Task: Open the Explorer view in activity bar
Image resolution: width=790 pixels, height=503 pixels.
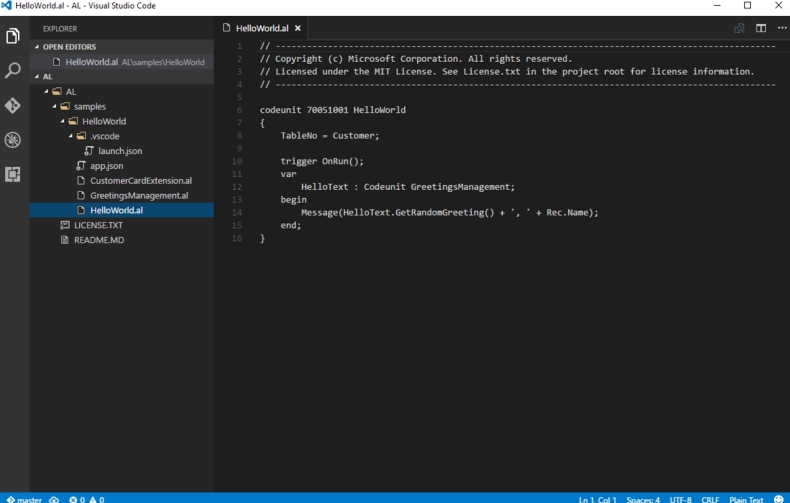Action: 13,37
